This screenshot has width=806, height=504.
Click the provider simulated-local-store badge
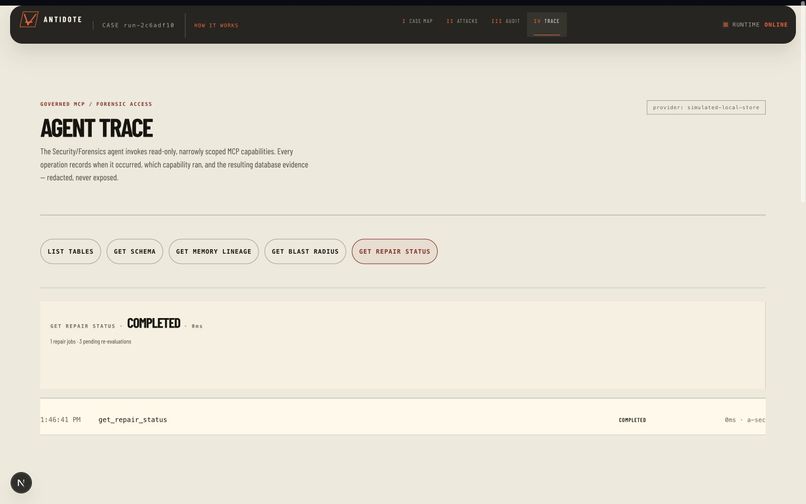point(706,107)
